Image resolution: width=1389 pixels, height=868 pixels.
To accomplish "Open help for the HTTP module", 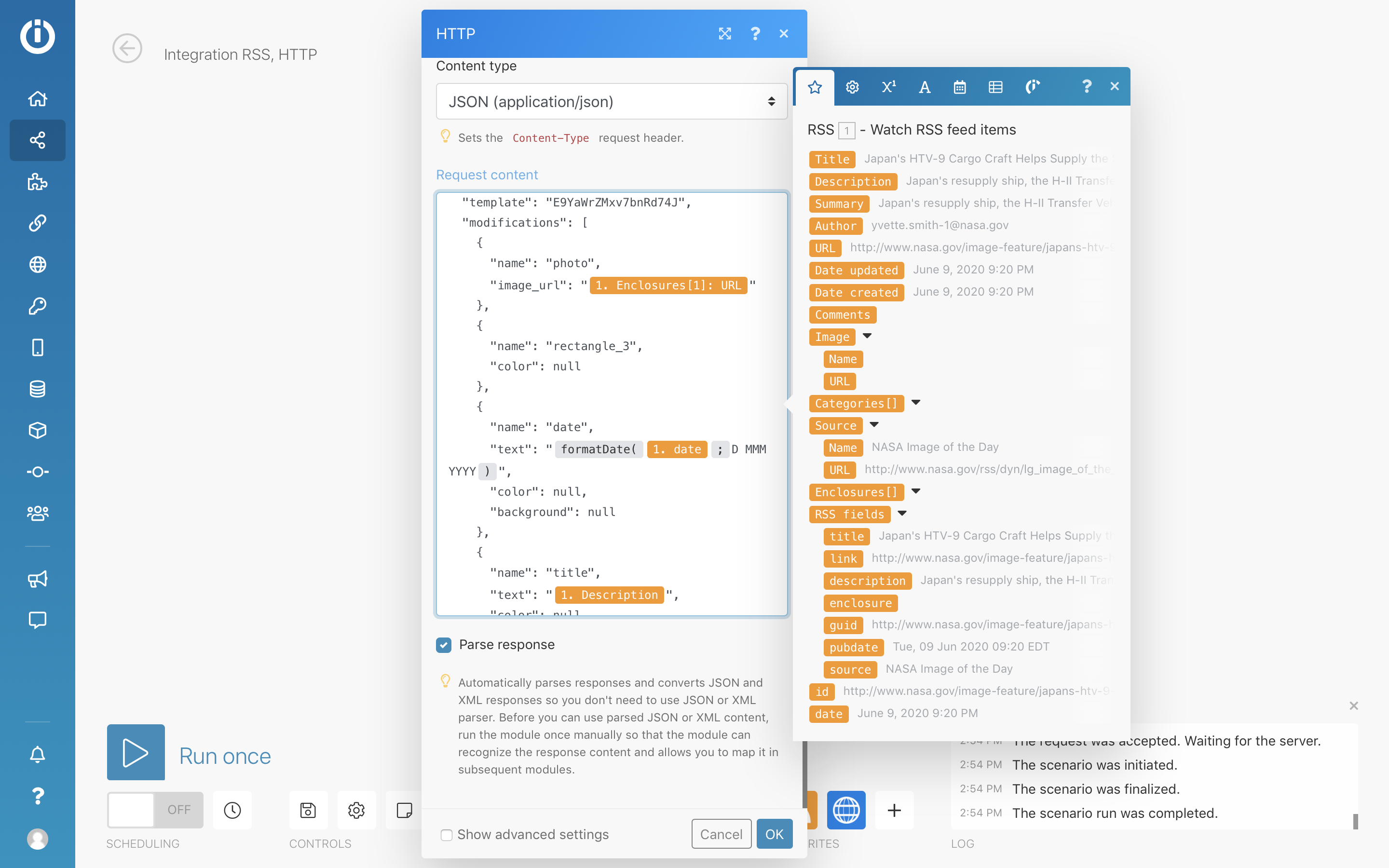I will click(755, 33).
